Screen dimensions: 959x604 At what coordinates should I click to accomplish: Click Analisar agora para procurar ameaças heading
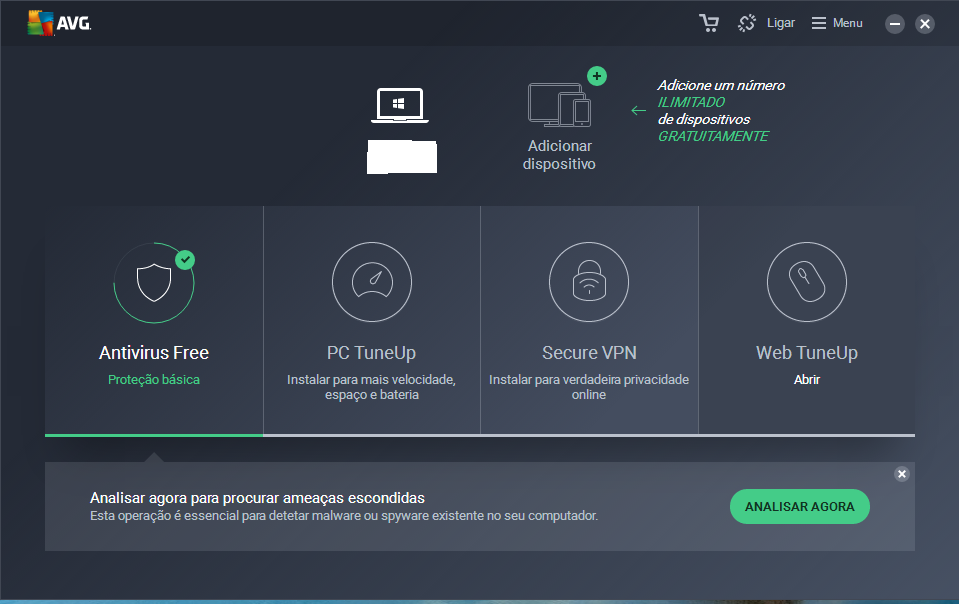point(257,498)
